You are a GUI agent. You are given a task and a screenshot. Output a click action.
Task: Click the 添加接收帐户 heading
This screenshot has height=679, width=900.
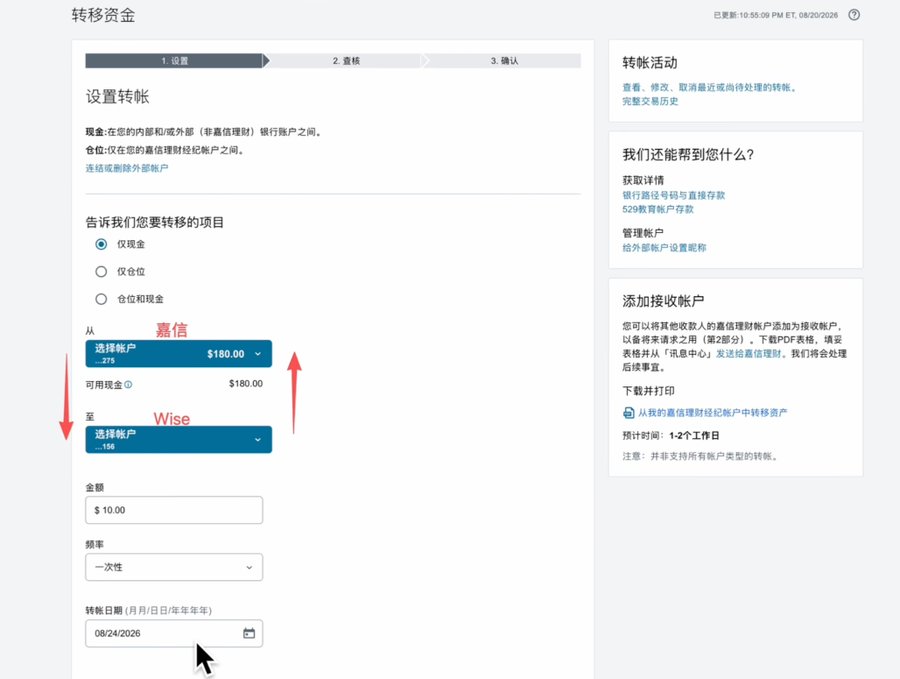coord(664,301)
